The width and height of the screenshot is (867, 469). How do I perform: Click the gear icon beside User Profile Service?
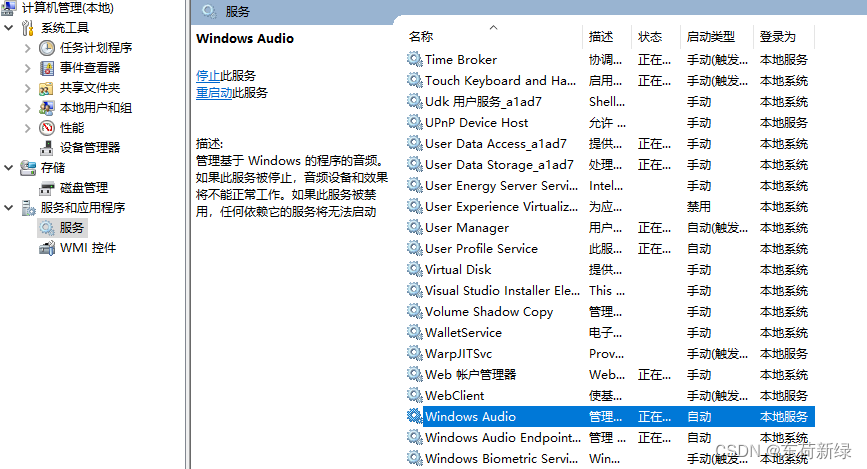(415, 248)
